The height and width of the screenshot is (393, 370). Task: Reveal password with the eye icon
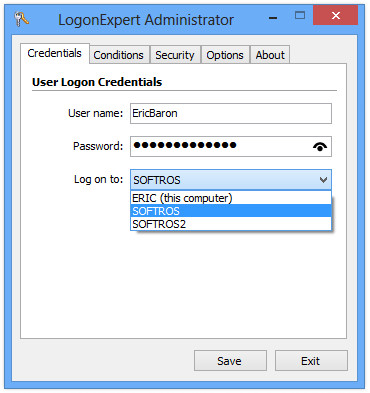pyautogui.click(x=320, y=147)
